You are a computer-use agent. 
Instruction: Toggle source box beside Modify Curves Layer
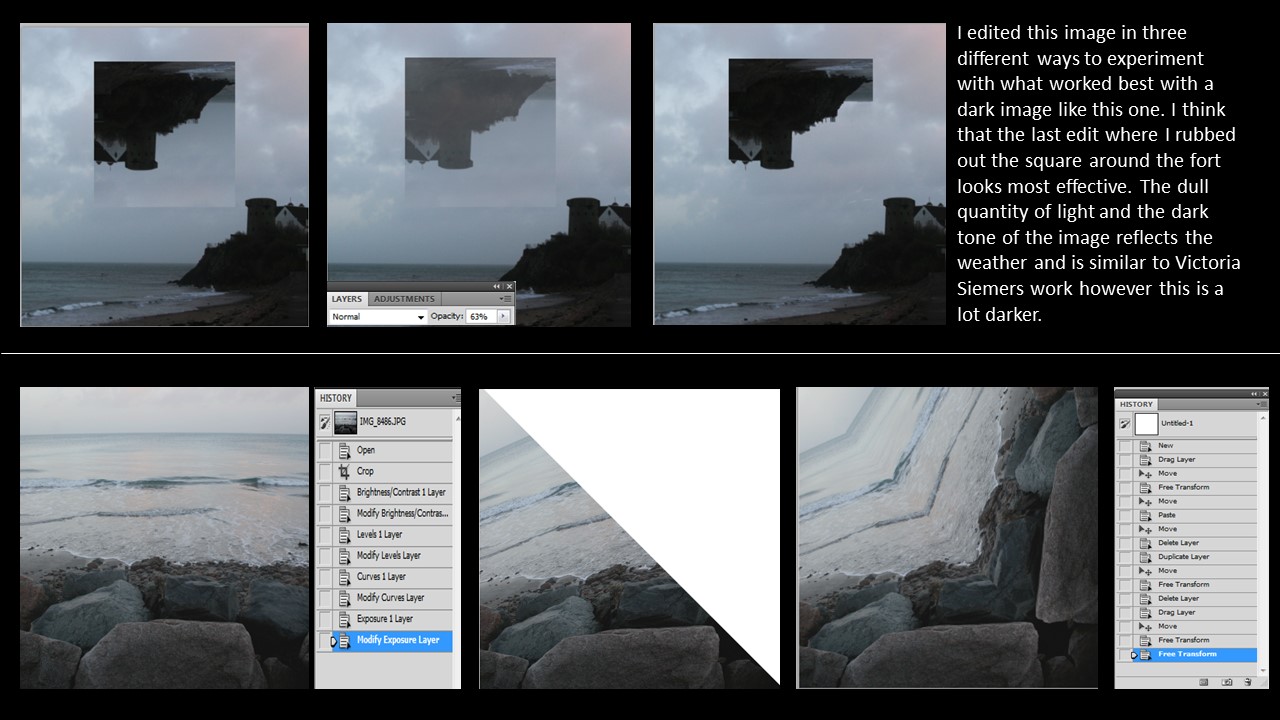(325, 597)
